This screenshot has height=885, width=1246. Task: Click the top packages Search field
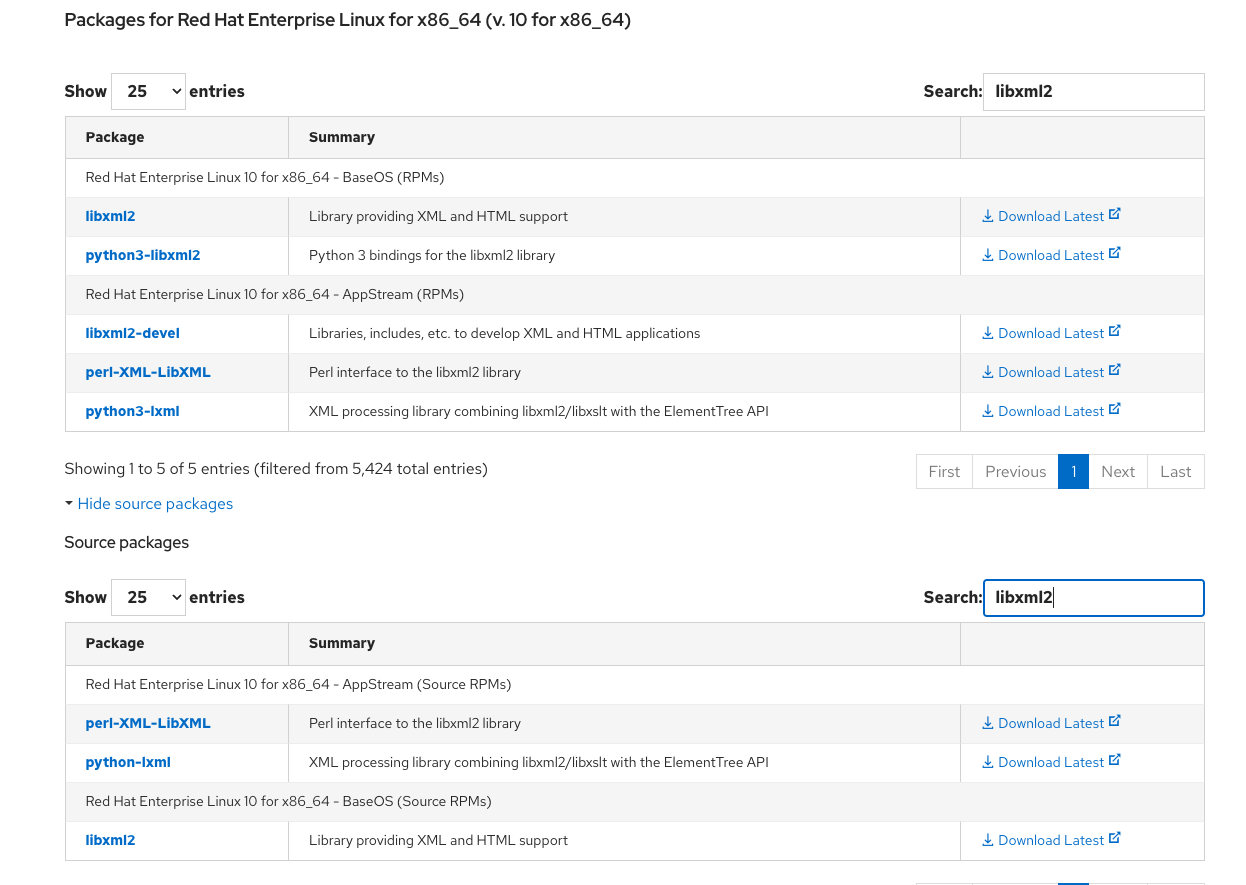(x=1093, y=91)
